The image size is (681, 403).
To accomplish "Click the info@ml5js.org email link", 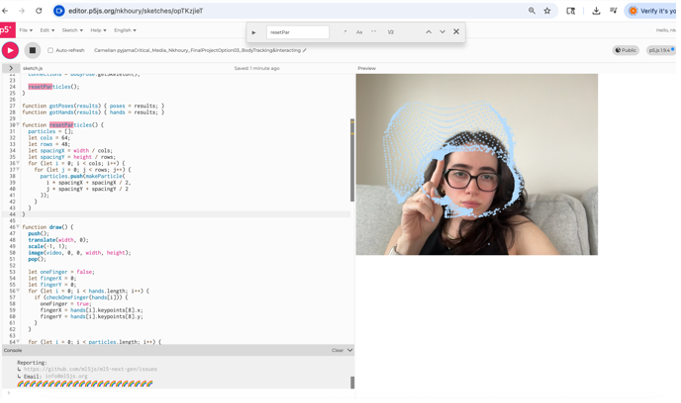I will pos(66,376).
